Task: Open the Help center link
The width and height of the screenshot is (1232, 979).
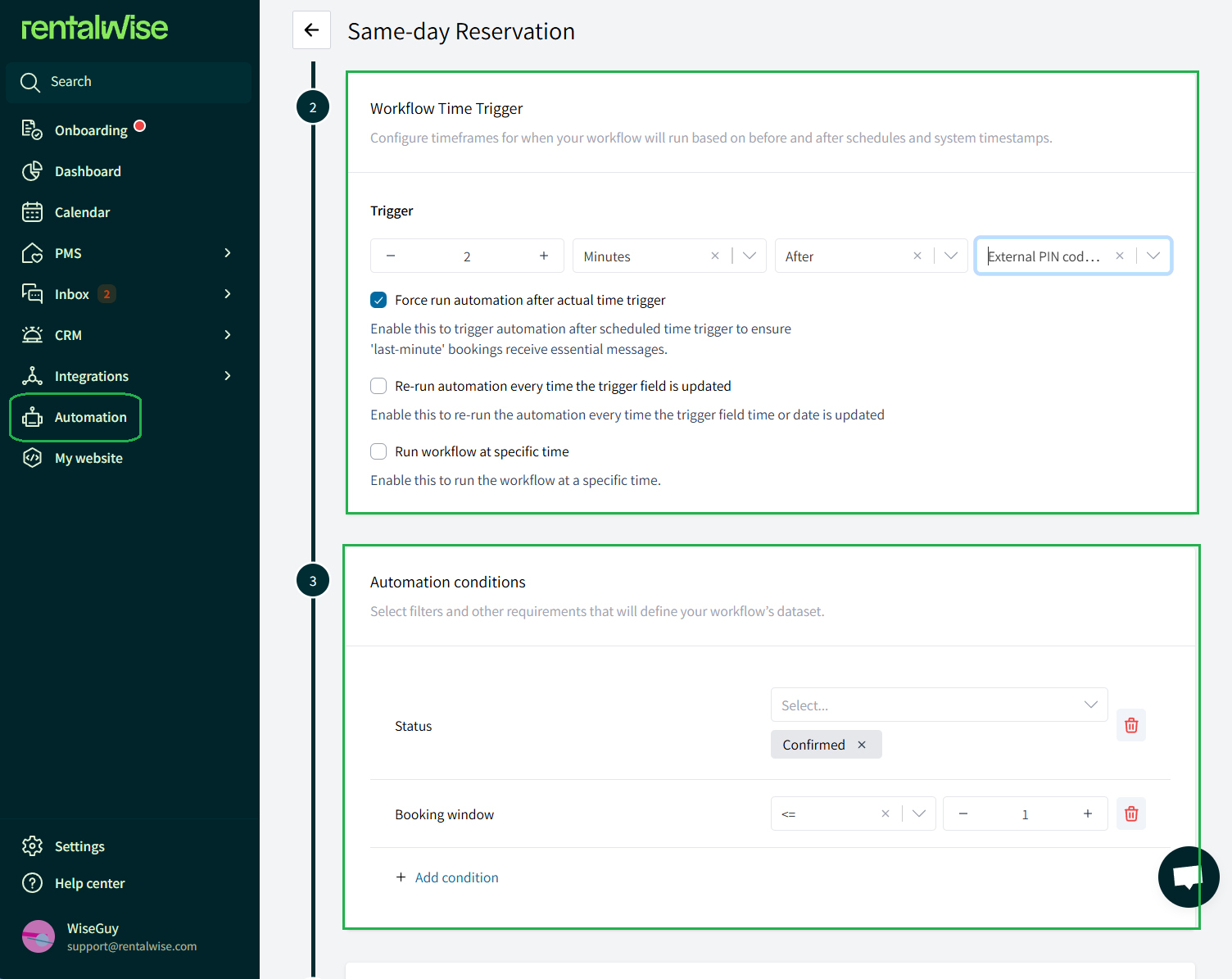Action: click(89, 883)
